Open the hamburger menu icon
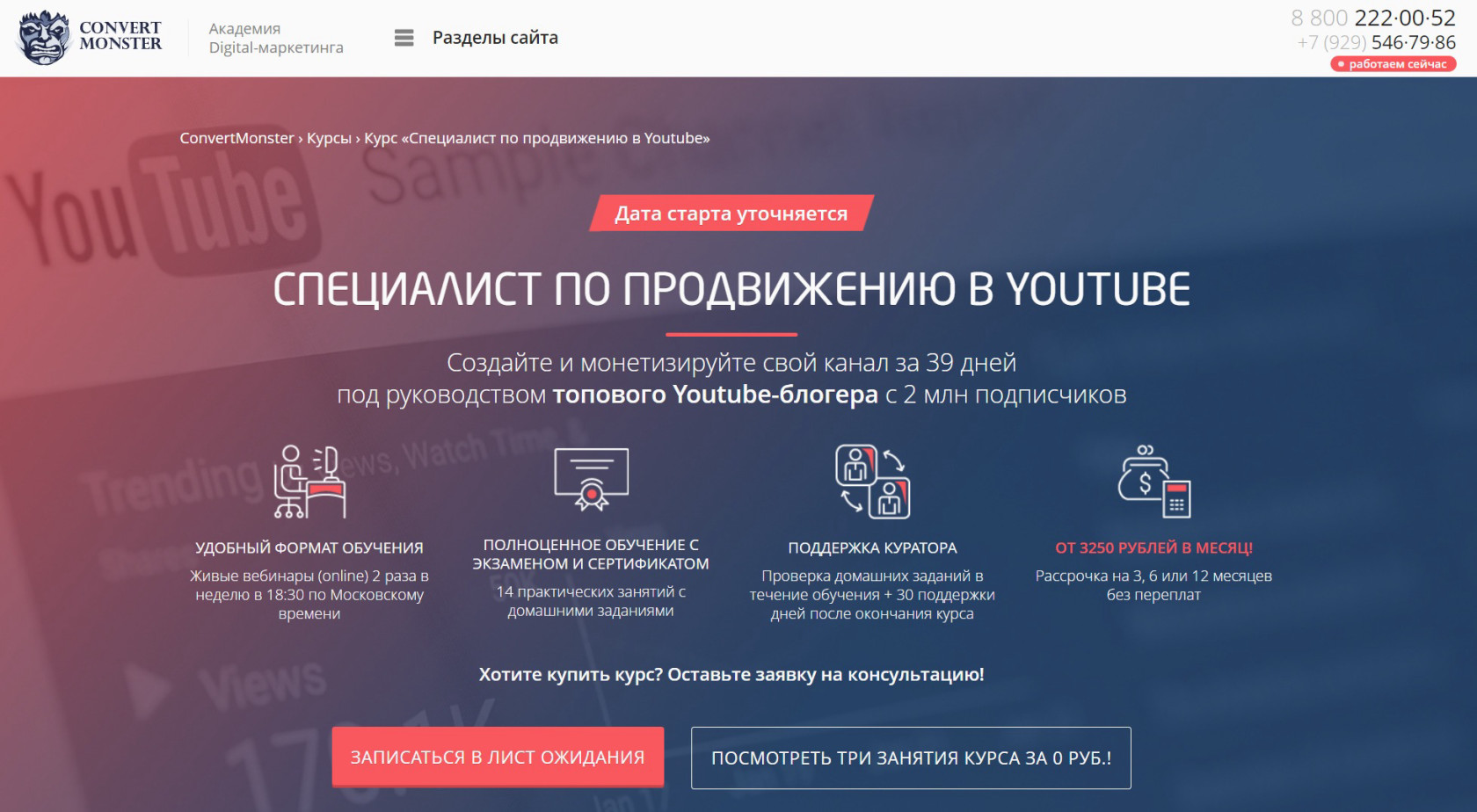Image resolution: width=1477 pixels, height=812 pixels. (x=404, y=38)
